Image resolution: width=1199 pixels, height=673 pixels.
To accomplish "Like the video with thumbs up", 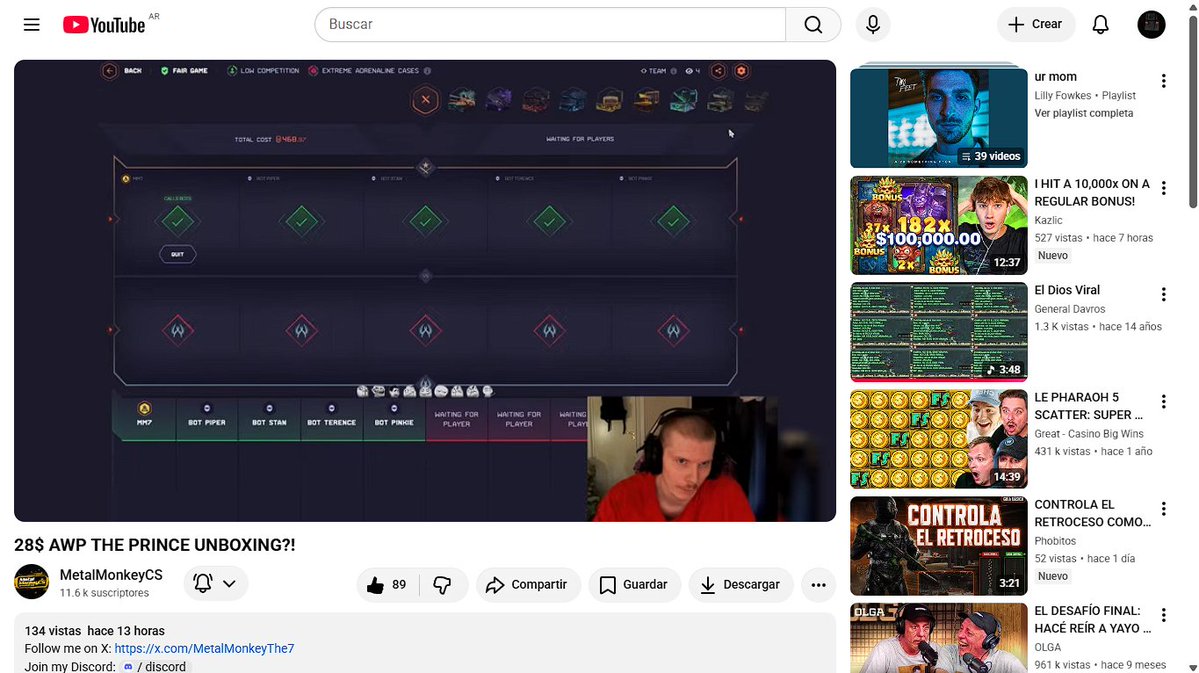I will (388, 584).
